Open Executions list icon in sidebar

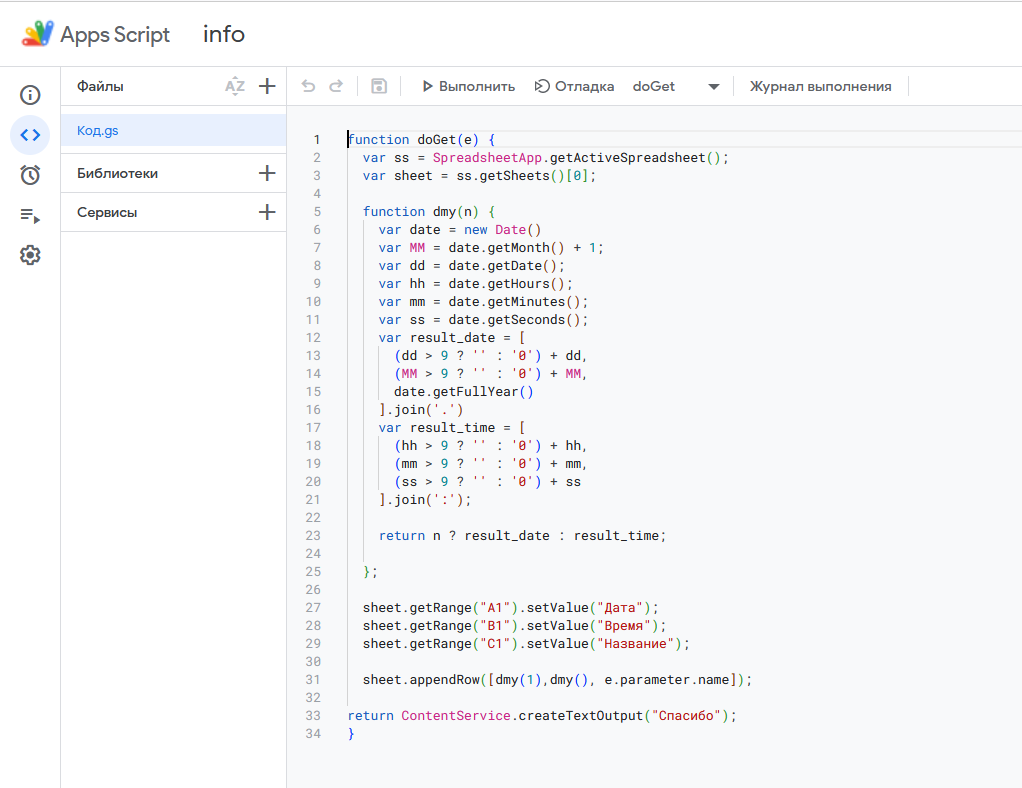click(x=30, y=215)
